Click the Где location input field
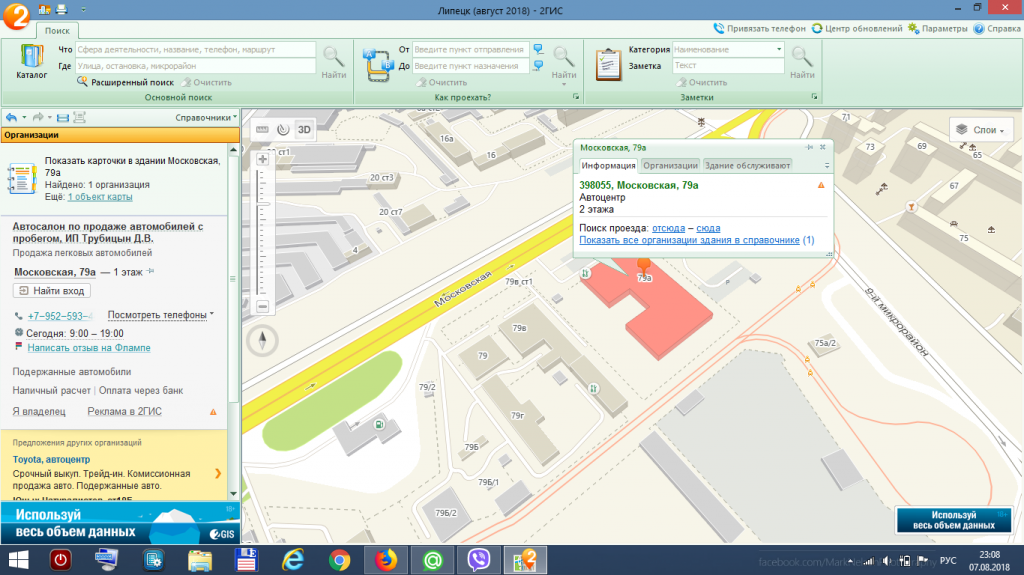Viewport: 1024px width, 575px height. [x=195, y=65]
